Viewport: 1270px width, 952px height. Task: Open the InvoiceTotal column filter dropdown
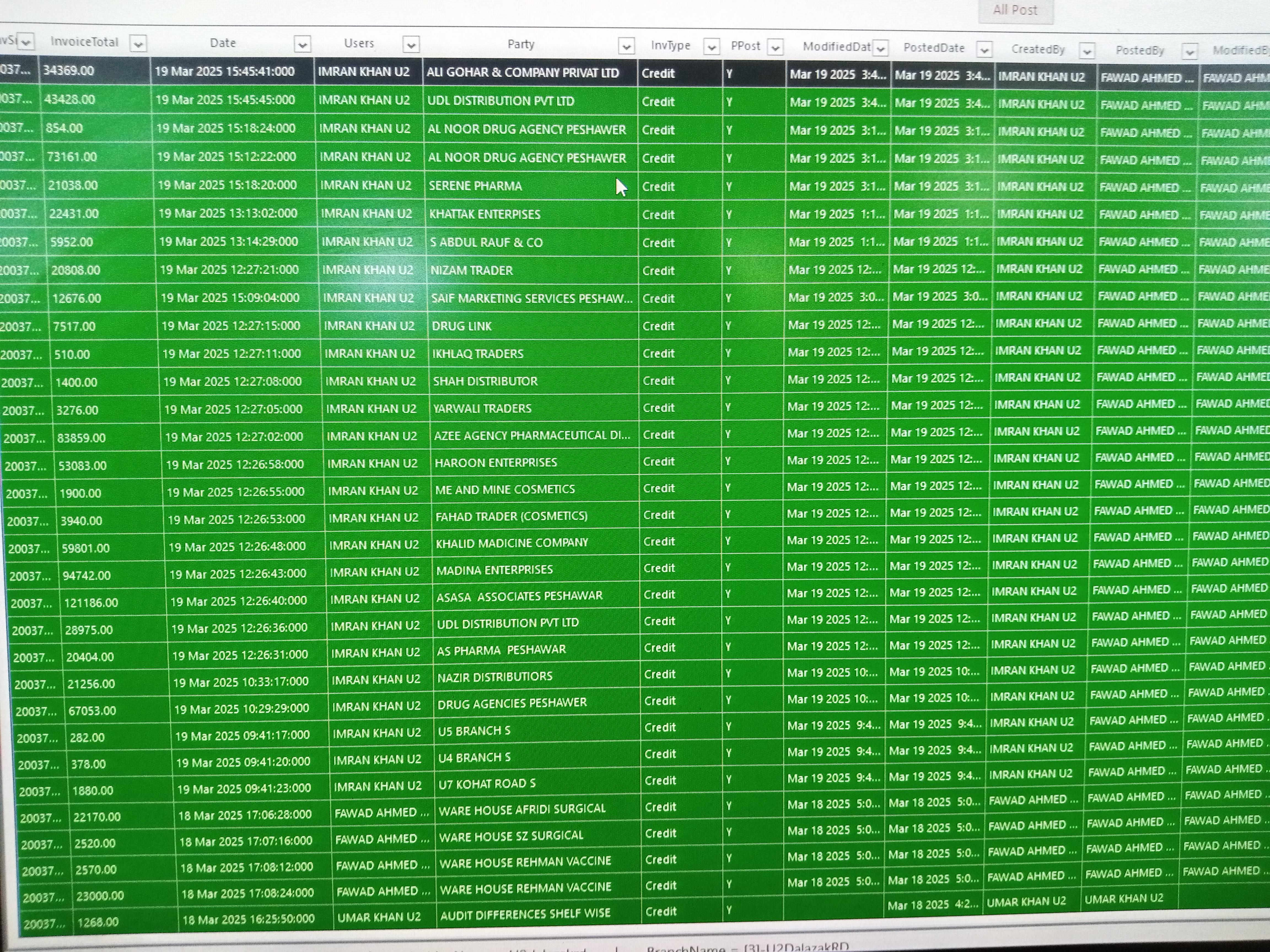tap(138, 43)
